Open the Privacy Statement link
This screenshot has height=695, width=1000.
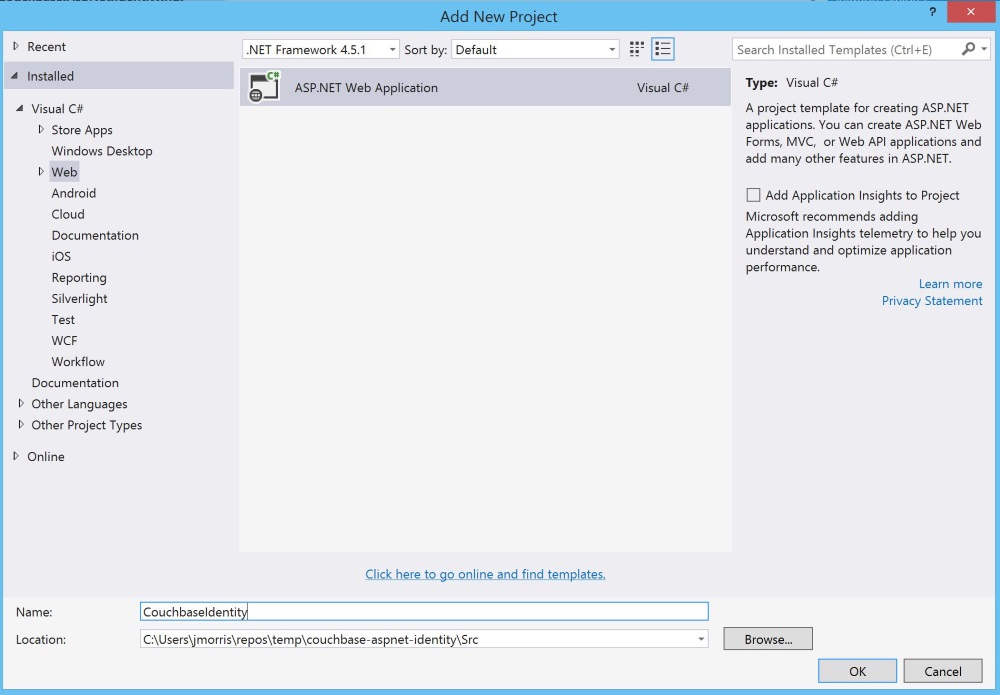click(x=932, y=300)
